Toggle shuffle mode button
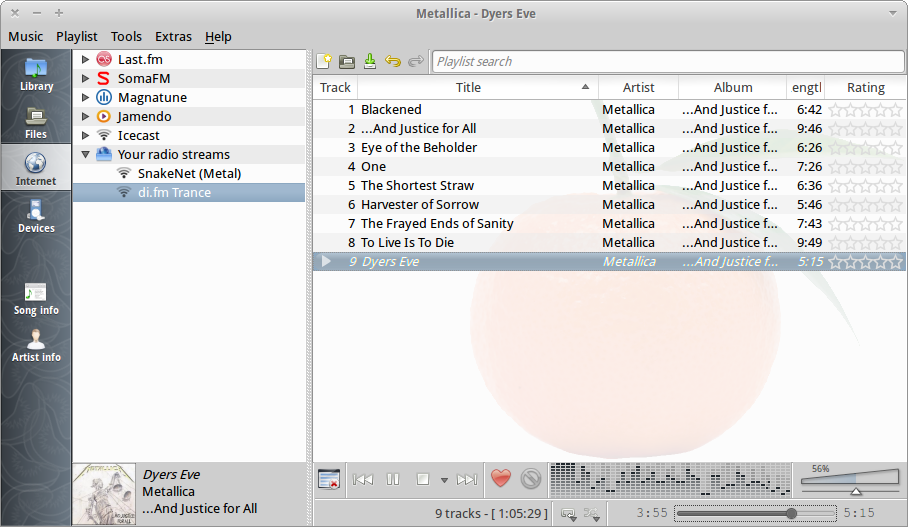The height and width of the screenshot is (527, 908). [x=592, y=514]
